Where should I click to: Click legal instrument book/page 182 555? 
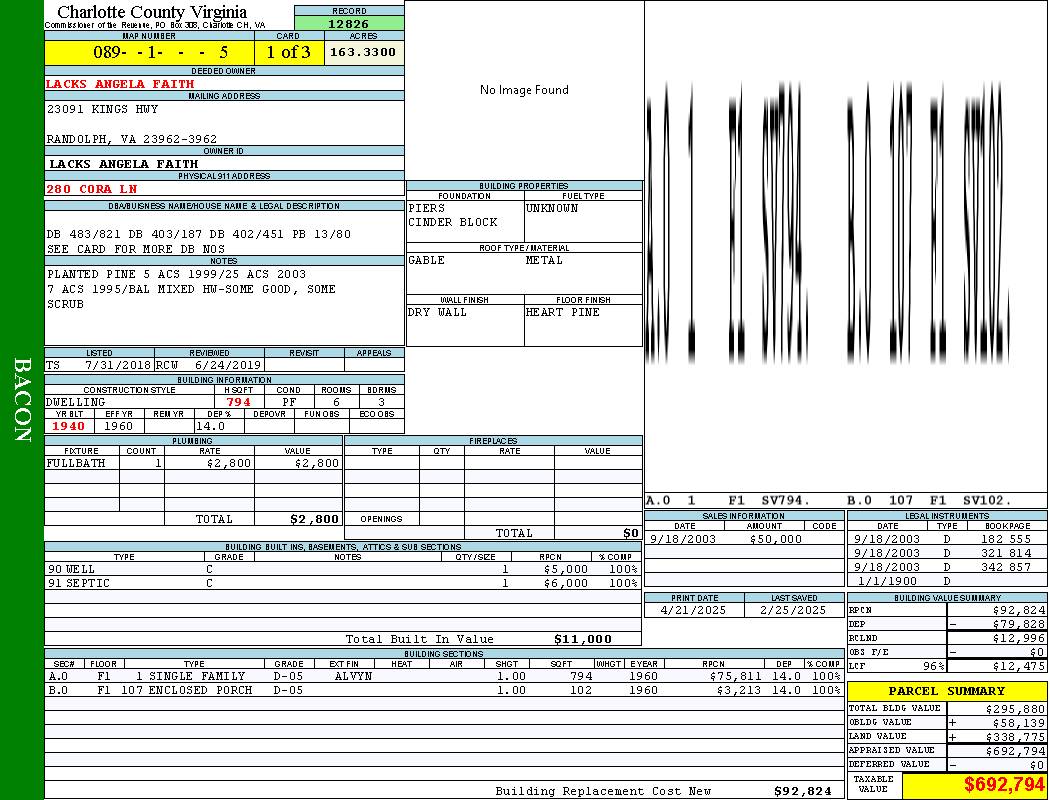click(1005, 539)
